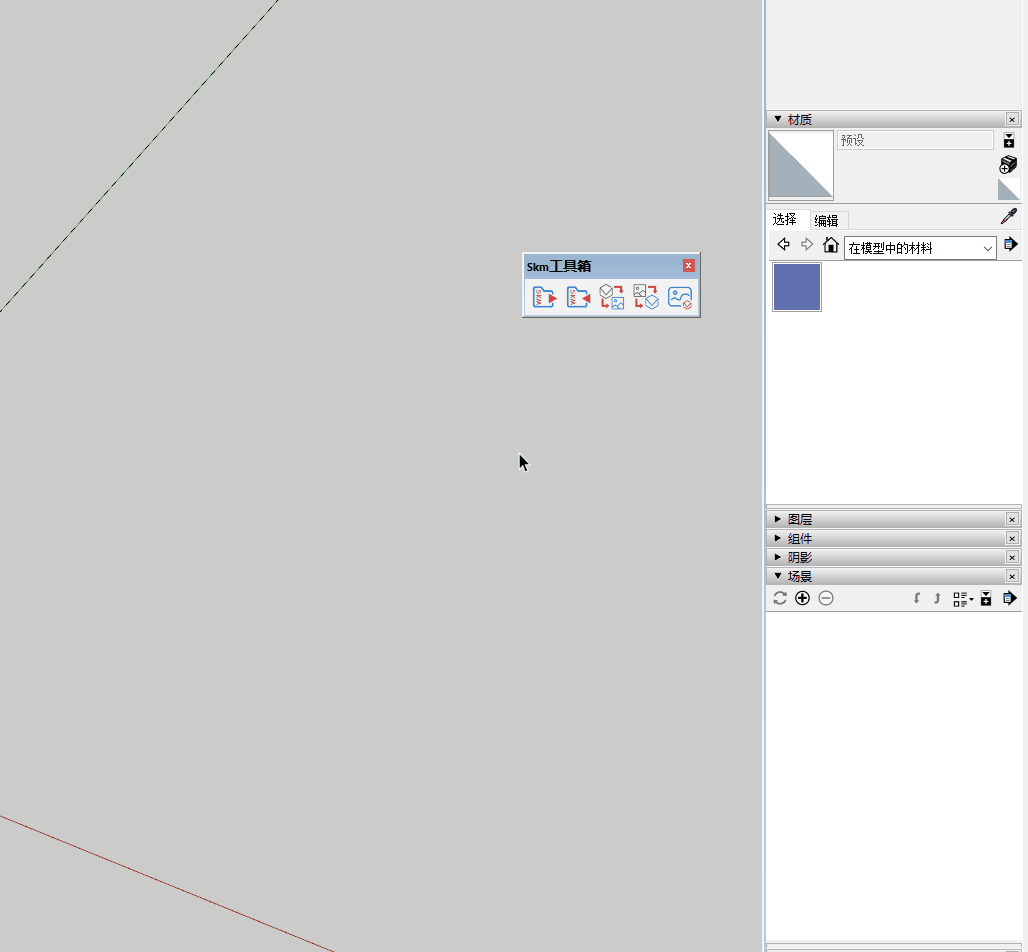Select the export SKM tool in Skm工具箱
This screenshot has height=952, width=1028.
[543, 296]
